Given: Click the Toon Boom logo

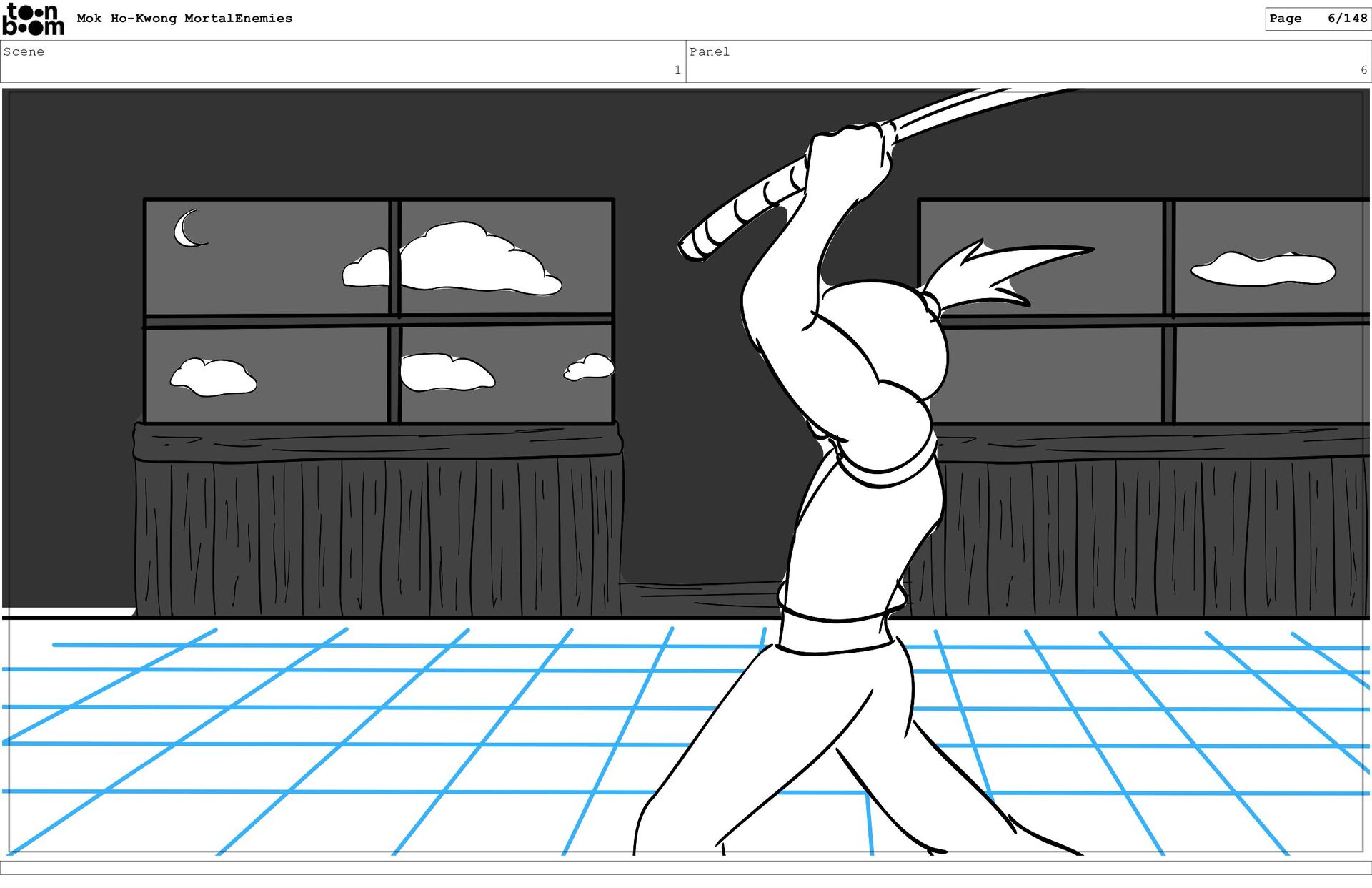Looking at the screenshot, I should (33, 19).
